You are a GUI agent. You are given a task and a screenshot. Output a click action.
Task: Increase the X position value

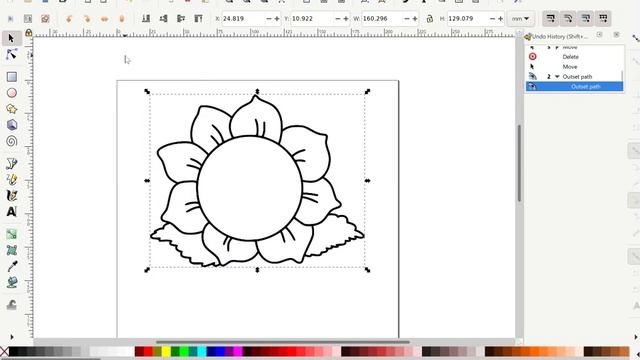[x=277, y=19]
